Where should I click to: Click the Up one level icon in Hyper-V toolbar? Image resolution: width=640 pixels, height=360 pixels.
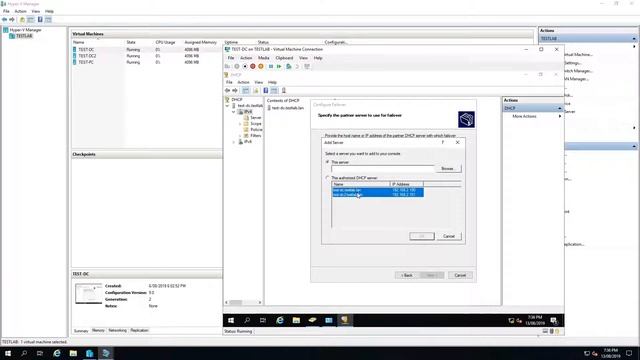pyautogui.click(x=22, y=20)
